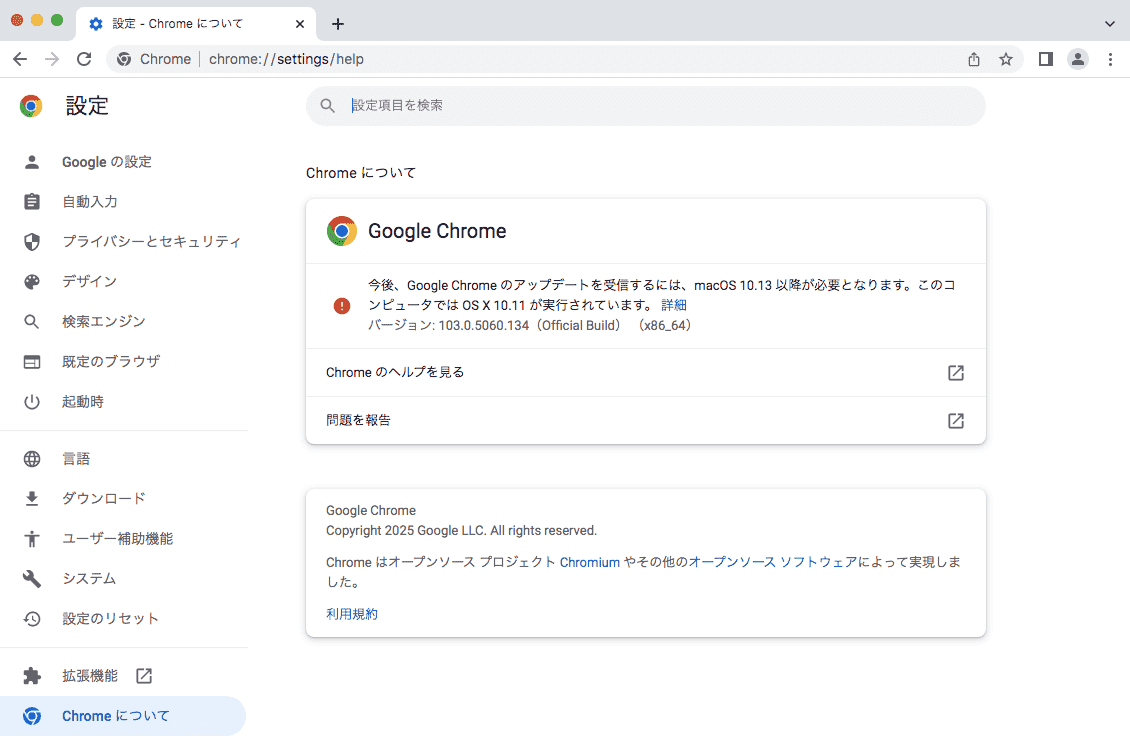Viewport: 1130px width, 756px height.
Task: Open 既定のブラウザ settings section
Action: (124, 362)
